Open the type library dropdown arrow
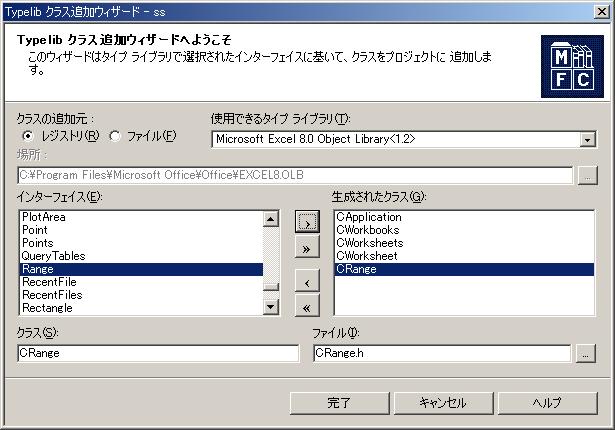 (588, 140)
